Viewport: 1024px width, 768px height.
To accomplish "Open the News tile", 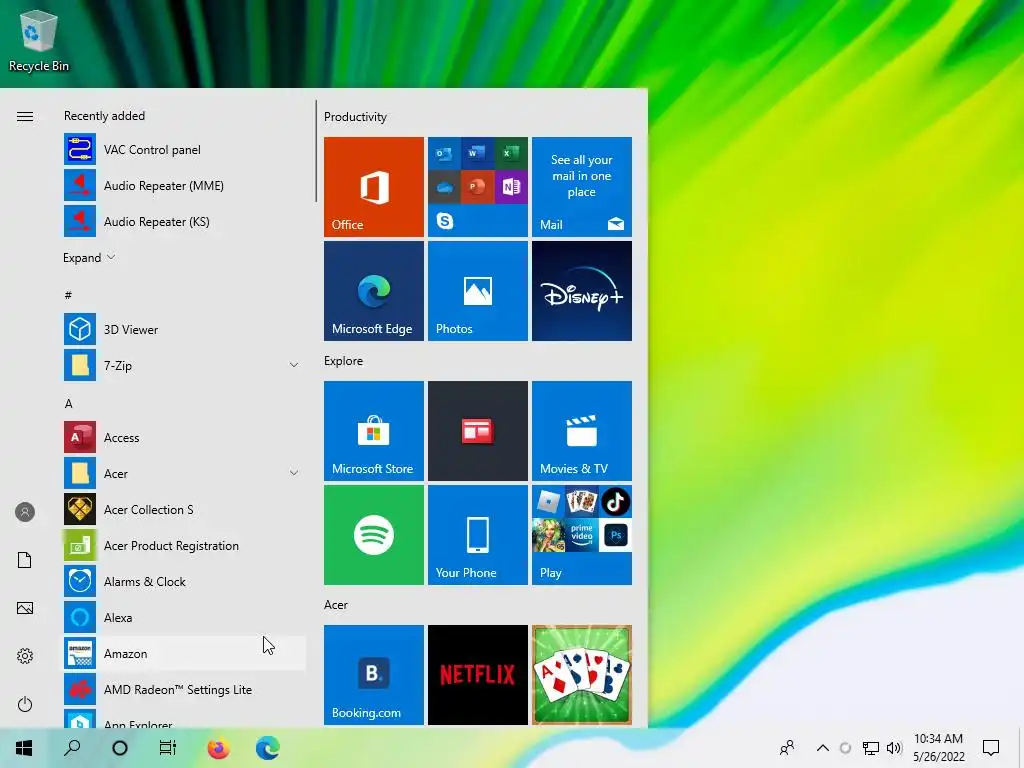I will pyautogui.click(x=478, y=431).
